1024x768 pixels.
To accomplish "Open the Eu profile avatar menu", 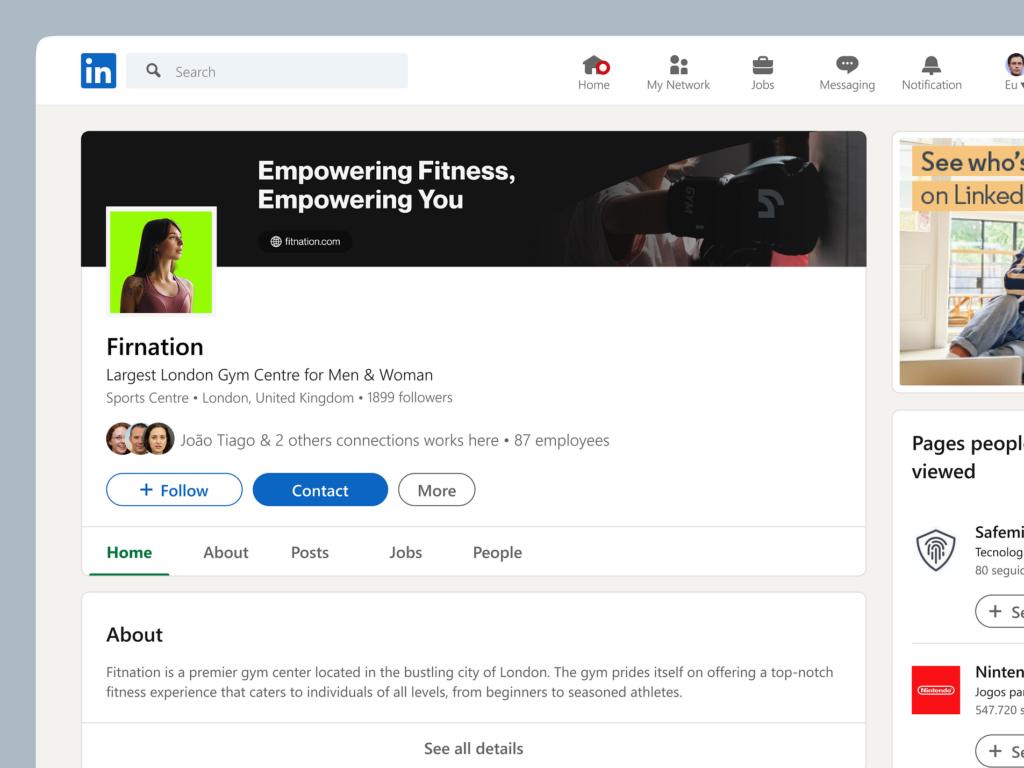I will [1014, 71].
